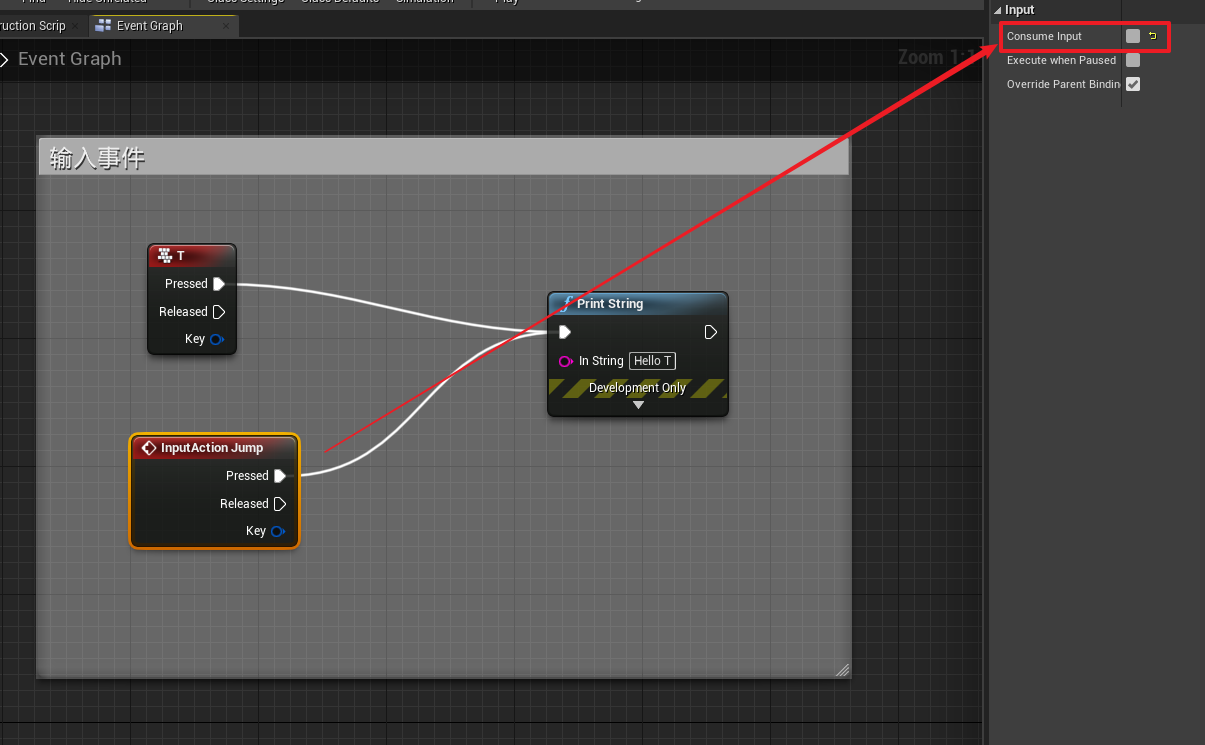Click the Event Graph breadcrumb title

[x=70, y=59]
